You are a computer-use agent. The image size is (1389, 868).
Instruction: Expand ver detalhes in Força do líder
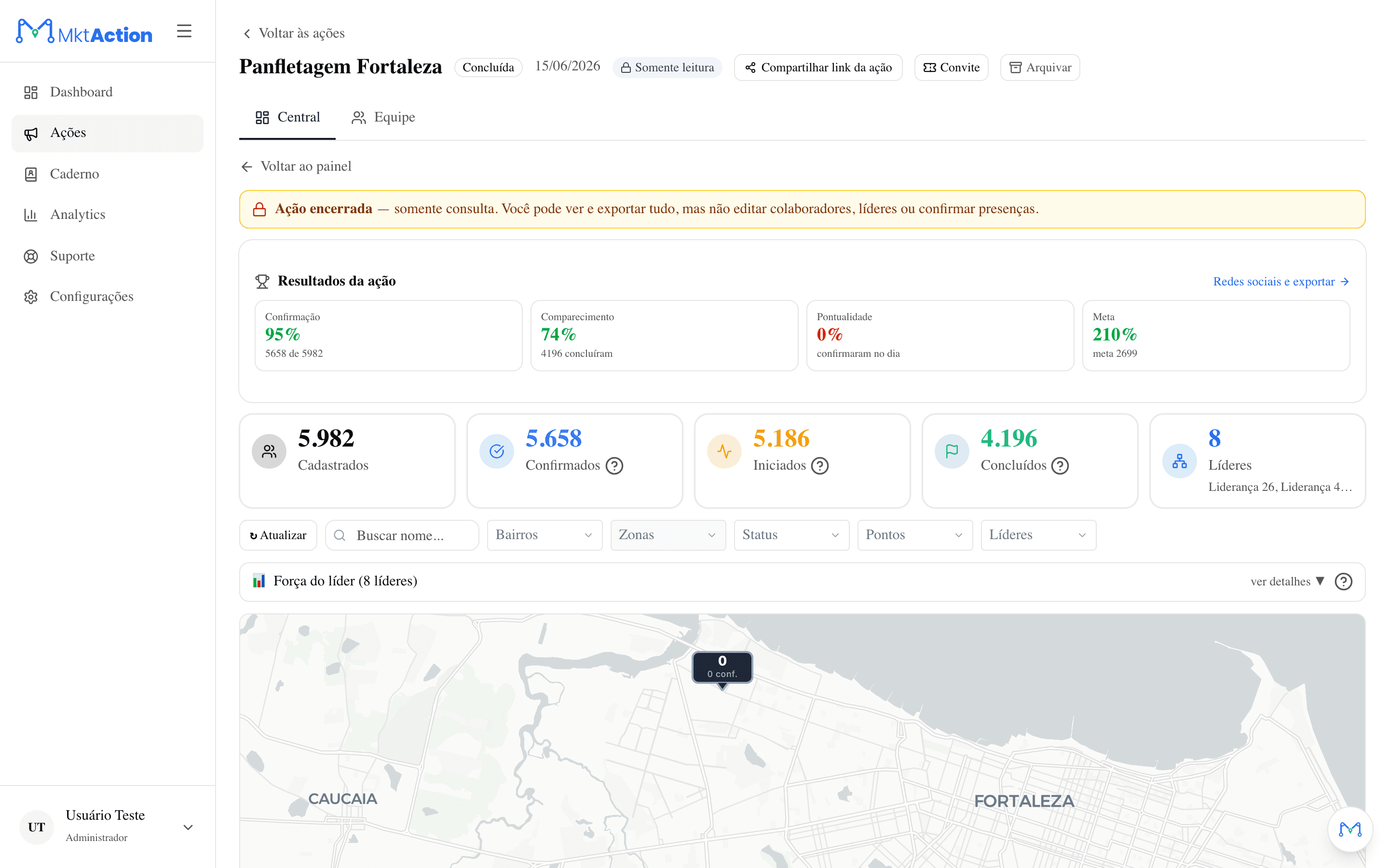1287,582
